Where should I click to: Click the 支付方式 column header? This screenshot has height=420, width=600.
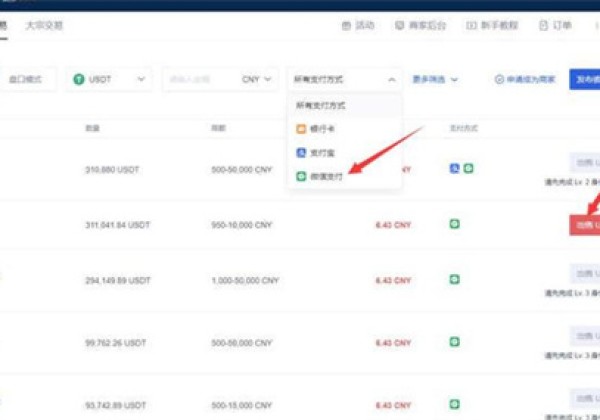(x=464, y=128)
